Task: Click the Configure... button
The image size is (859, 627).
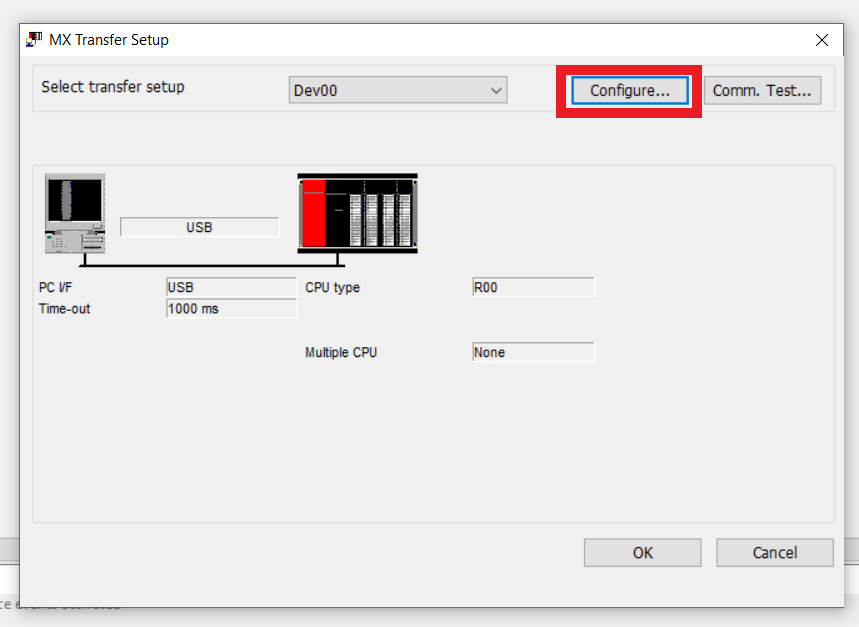Action: tap(629, 90)
